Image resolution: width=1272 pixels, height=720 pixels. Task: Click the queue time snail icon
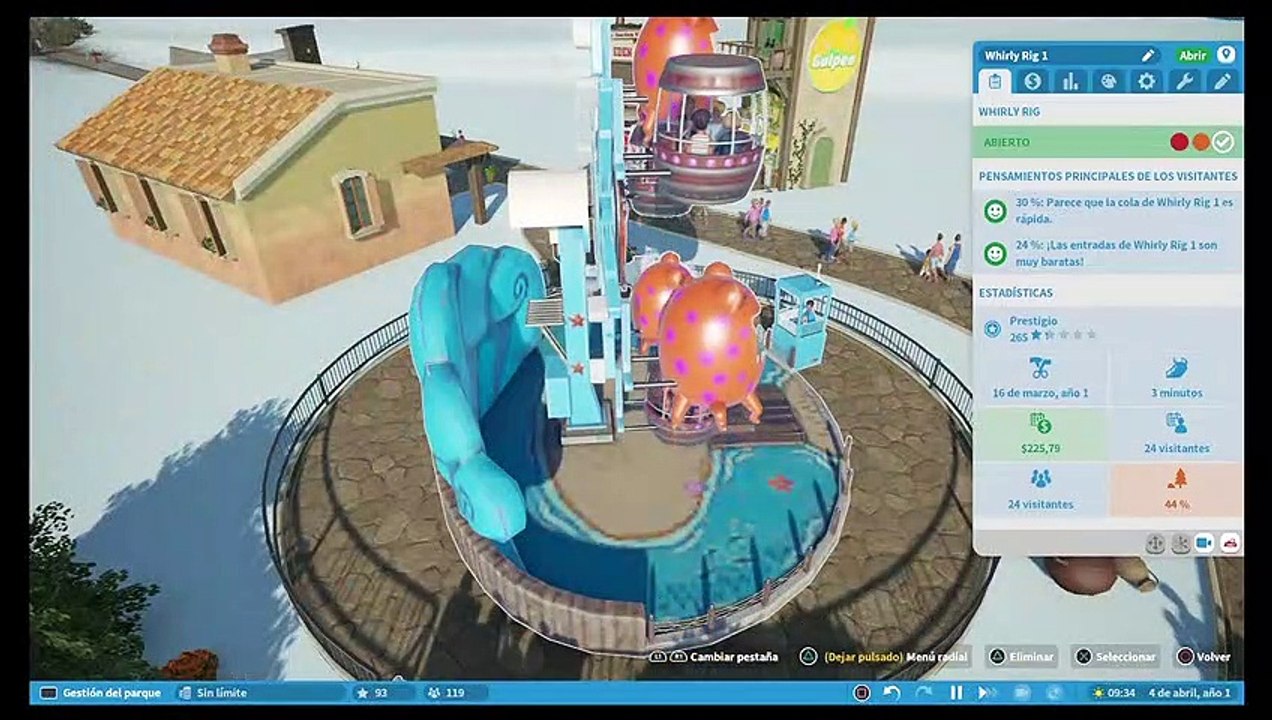1176,369
